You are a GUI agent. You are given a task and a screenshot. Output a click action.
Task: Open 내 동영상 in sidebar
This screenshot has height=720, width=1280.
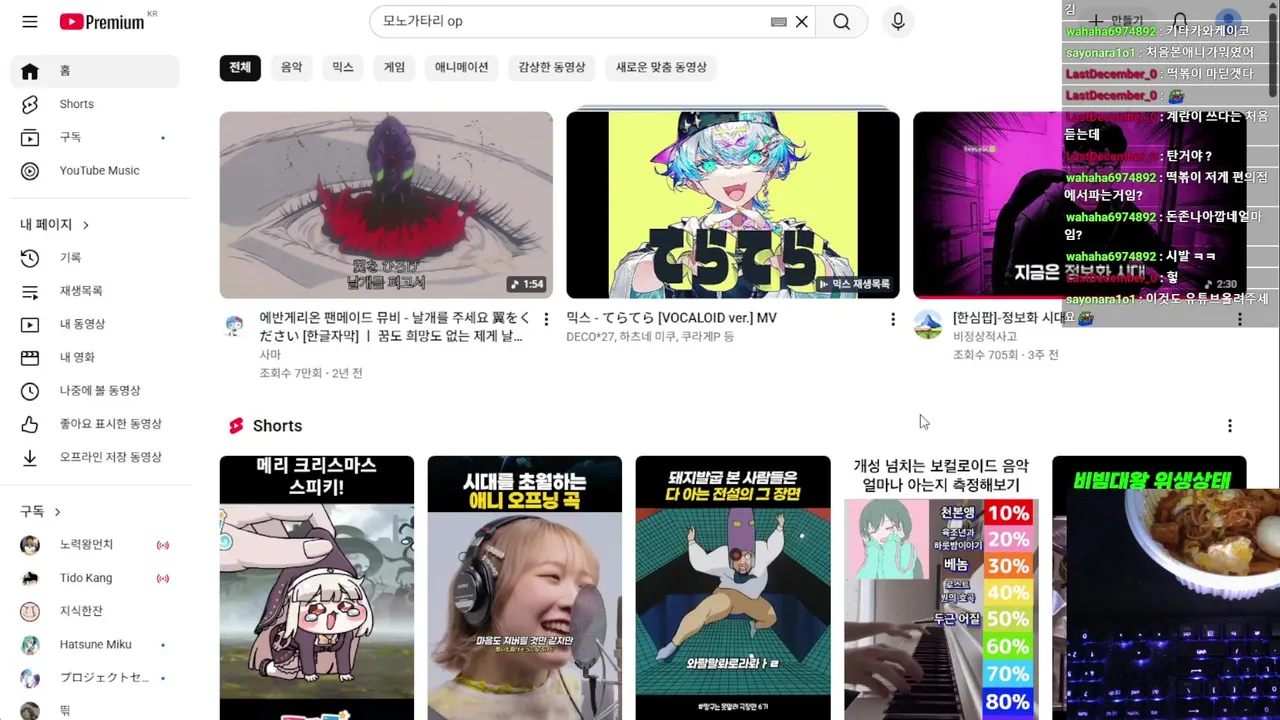[95, 324]
